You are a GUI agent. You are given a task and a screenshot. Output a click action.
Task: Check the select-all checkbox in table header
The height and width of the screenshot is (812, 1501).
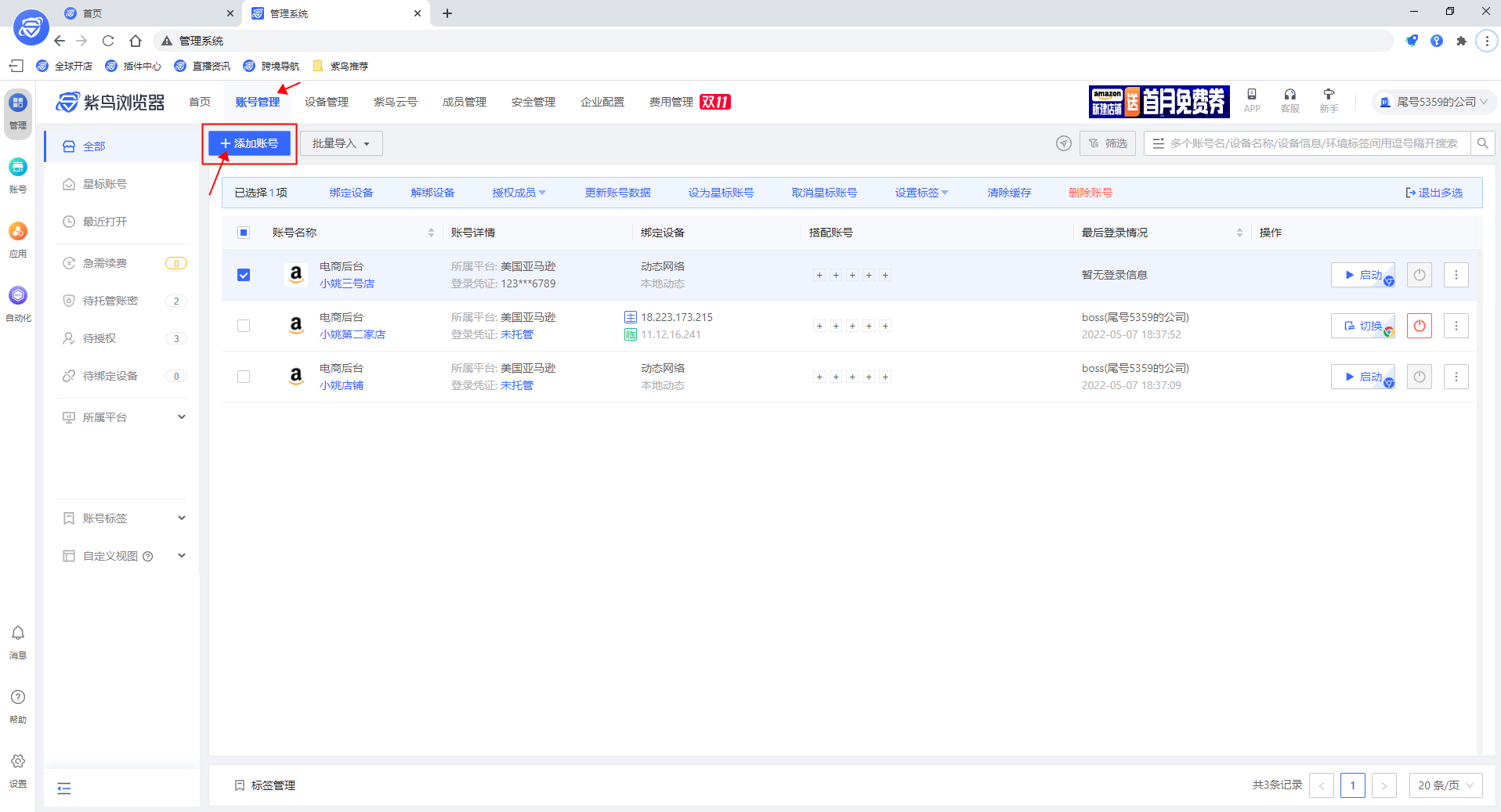[244, 232]
